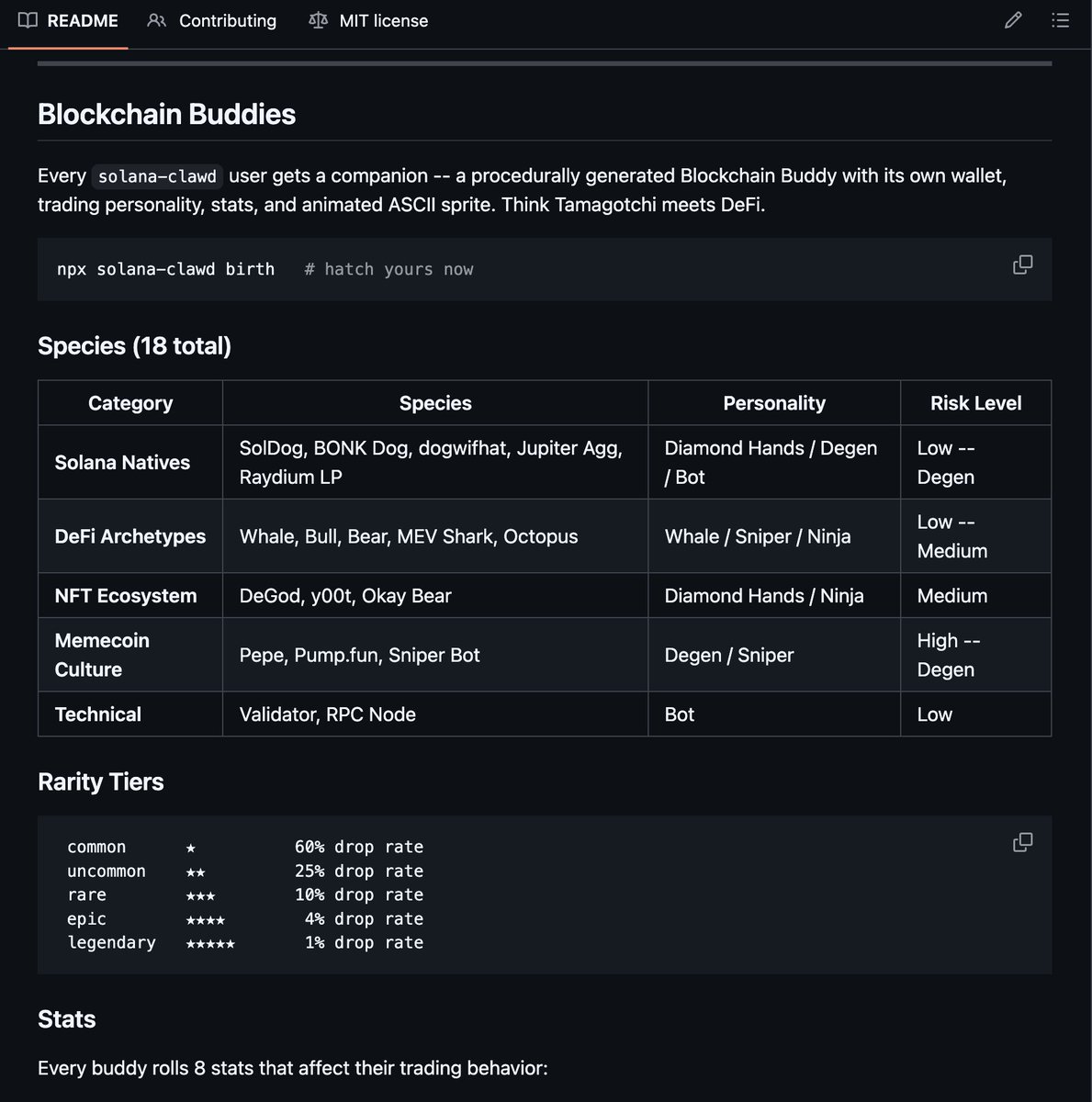Copy the npx solana-clawd birth command
The height and width of the screenshot is (1102, 1092).
[1022, 265]
